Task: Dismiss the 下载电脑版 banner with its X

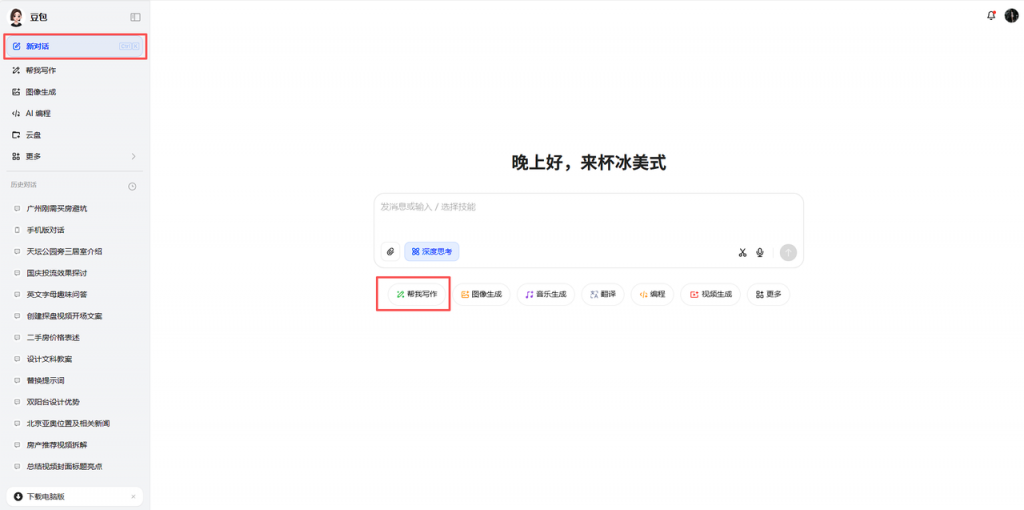Action: point(133,496)
